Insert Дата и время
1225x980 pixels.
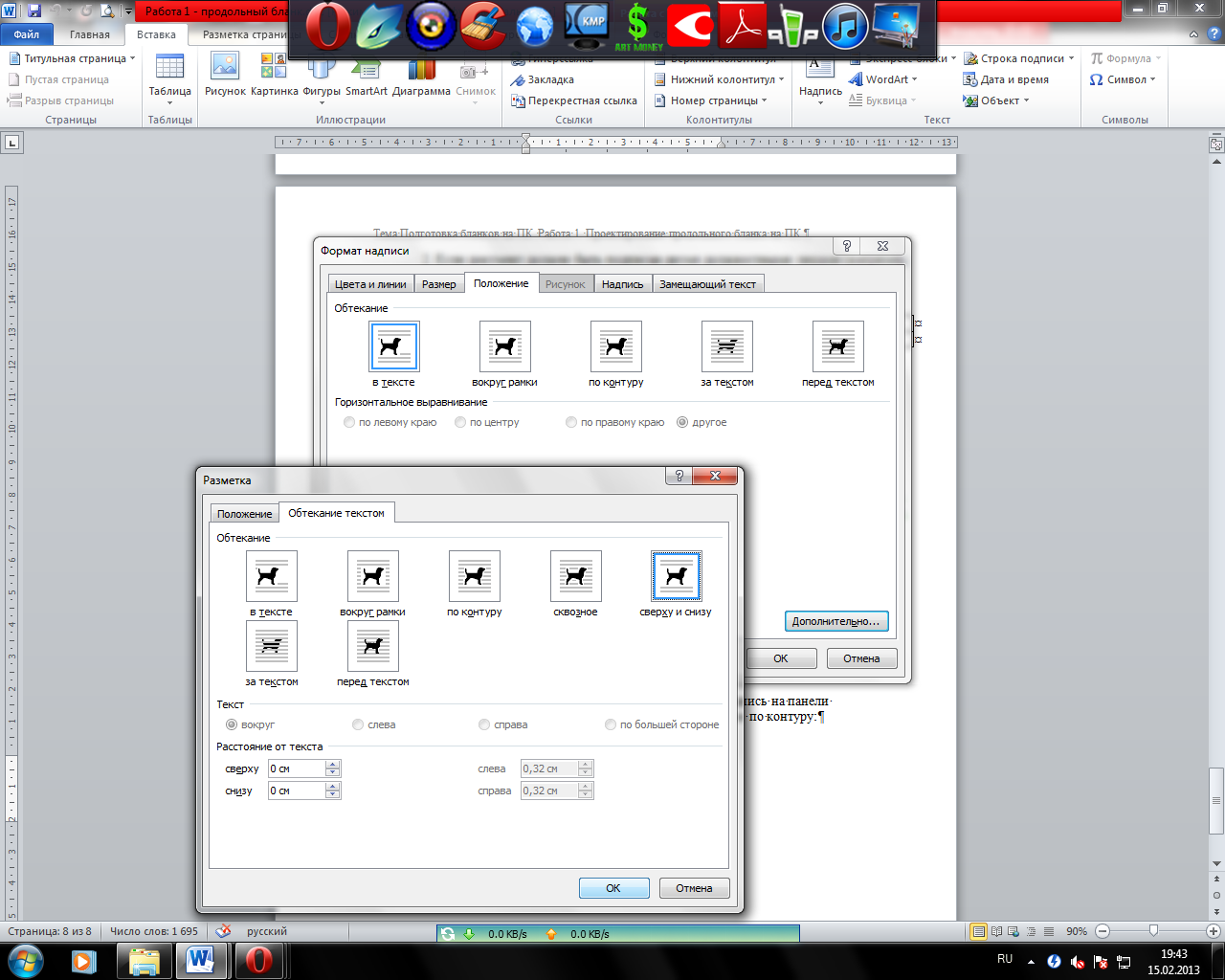(1006, 79)
